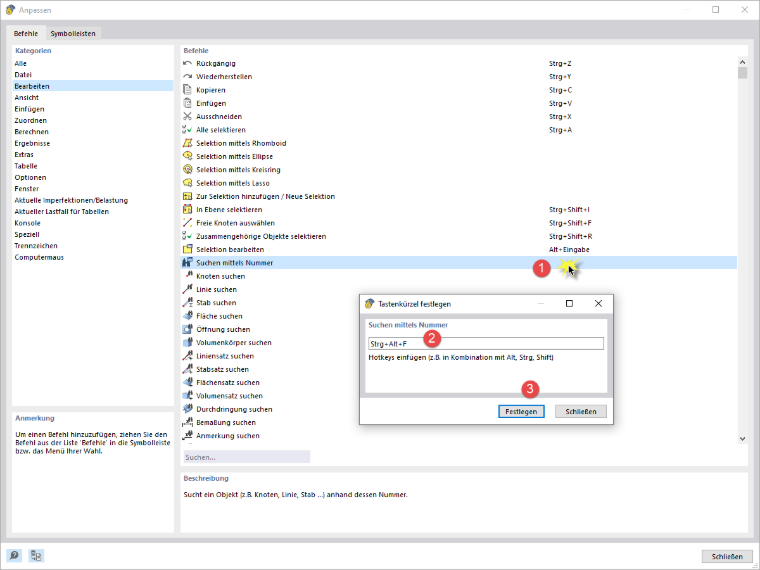Click the Volumenkörper suchen icon

click(x=188, y=342)
